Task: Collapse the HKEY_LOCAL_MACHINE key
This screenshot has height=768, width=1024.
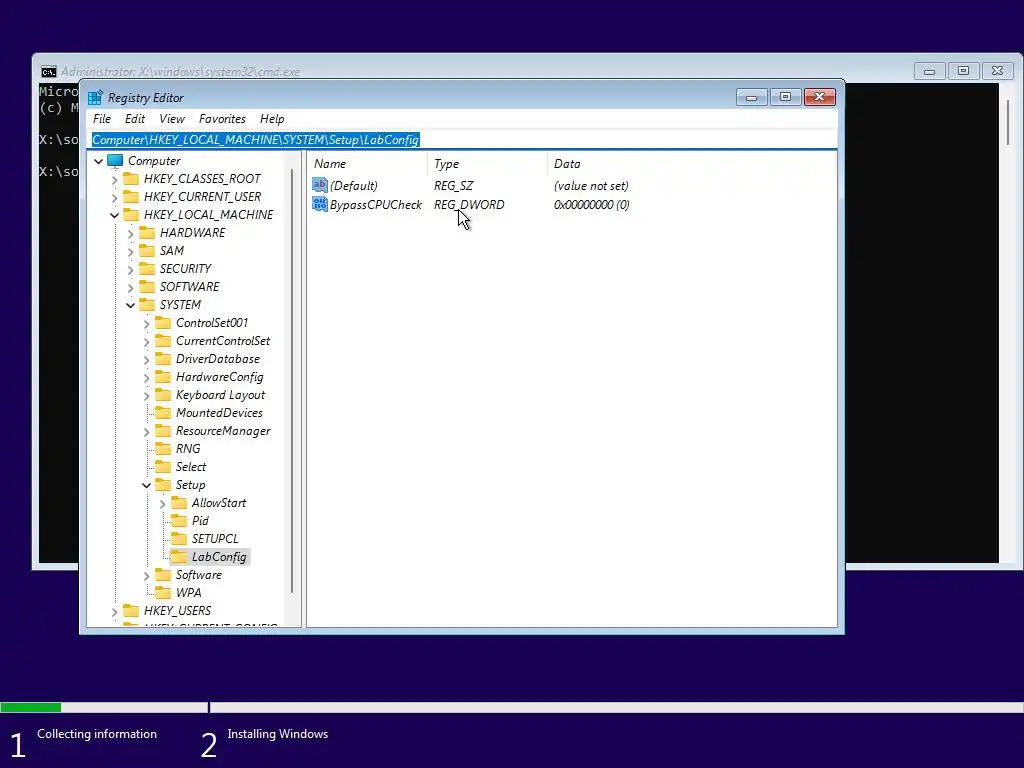Action: [x=114, y=215]
